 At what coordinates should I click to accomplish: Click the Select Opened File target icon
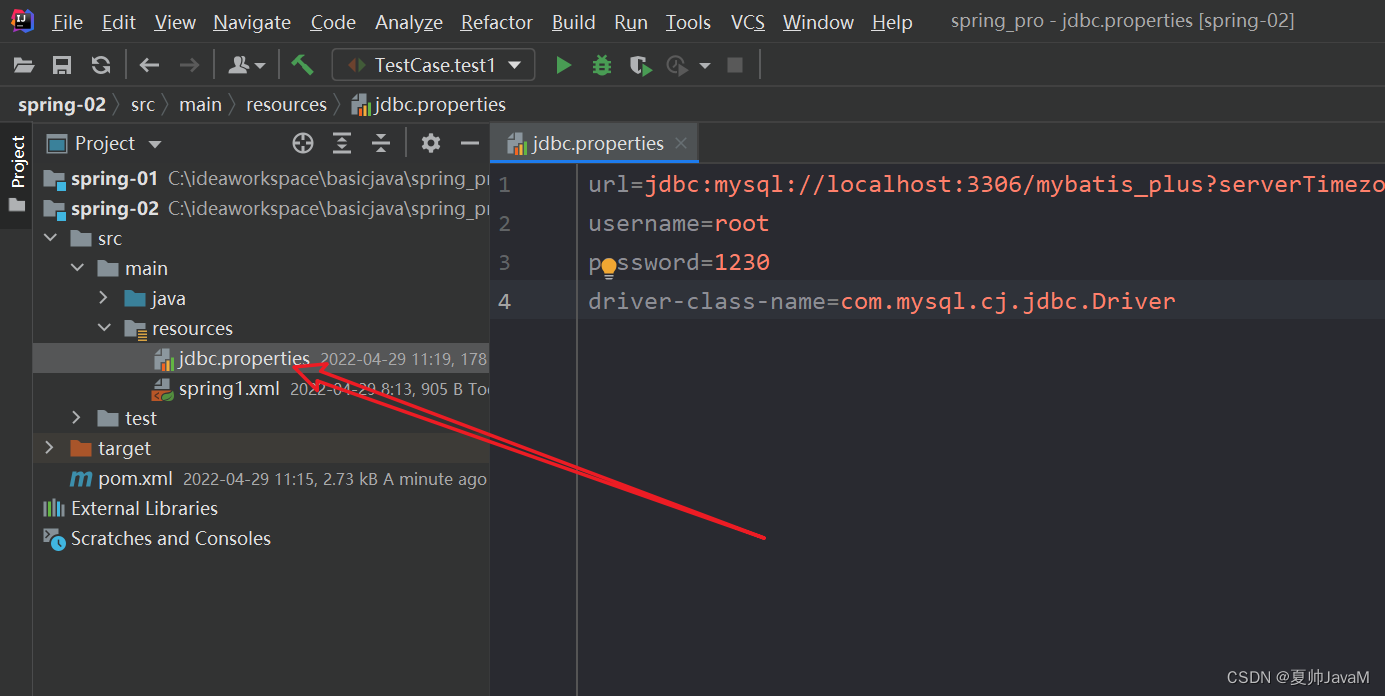pyautogui.click(x=303, y=144)
